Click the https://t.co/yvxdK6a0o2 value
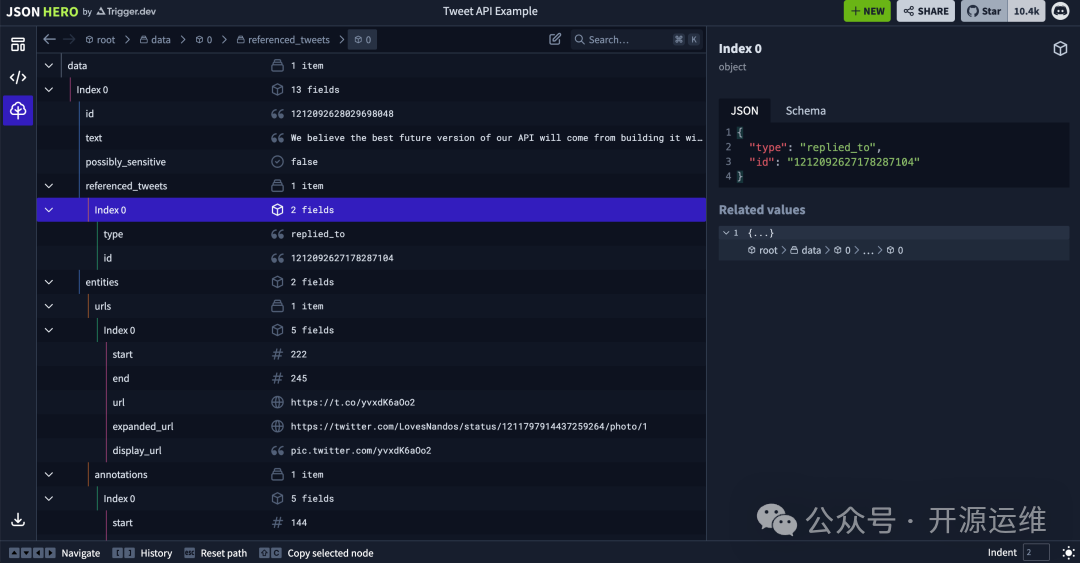Image resolution: width=1080 pixels, height=563 pixels. [x=353, y=402]
